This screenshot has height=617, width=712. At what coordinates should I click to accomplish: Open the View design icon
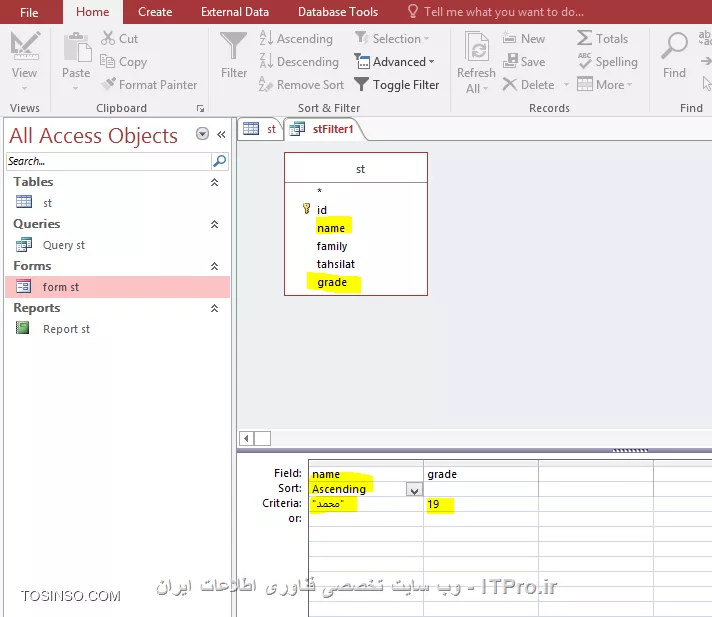25,46
